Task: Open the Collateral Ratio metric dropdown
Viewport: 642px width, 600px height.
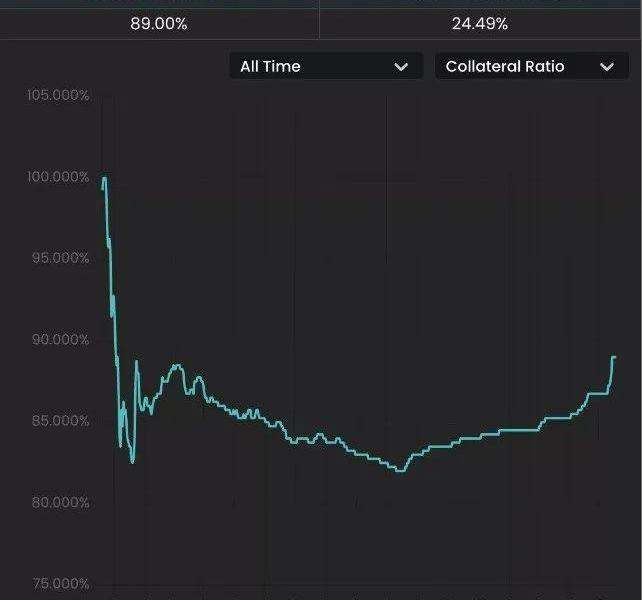Action: (530, 66)
